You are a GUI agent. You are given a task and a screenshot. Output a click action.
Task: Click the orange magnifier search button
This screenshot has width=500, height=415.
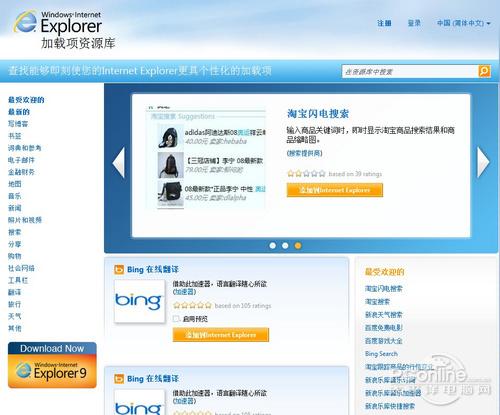484,71
